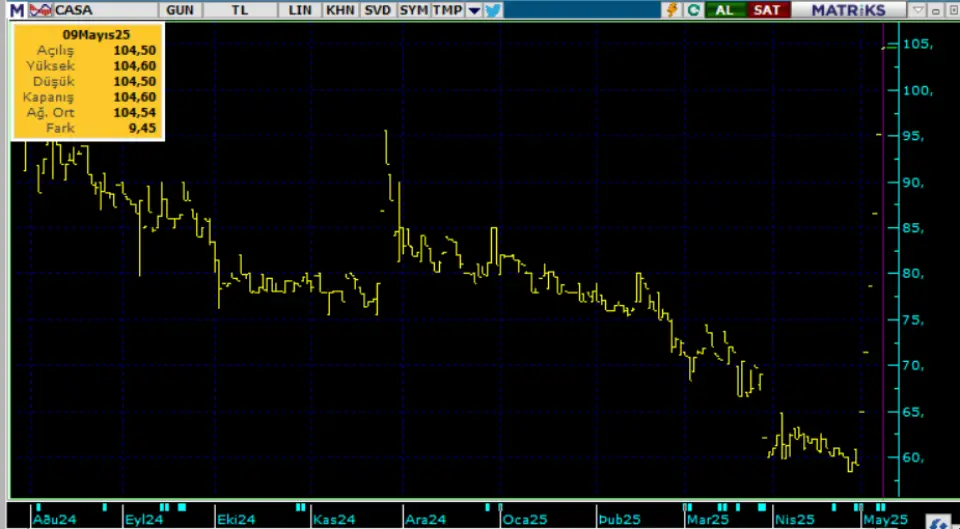Screen dimensions: 960x529
Task: Click the Oca25 date axis label
Action: tap(525, 520)
